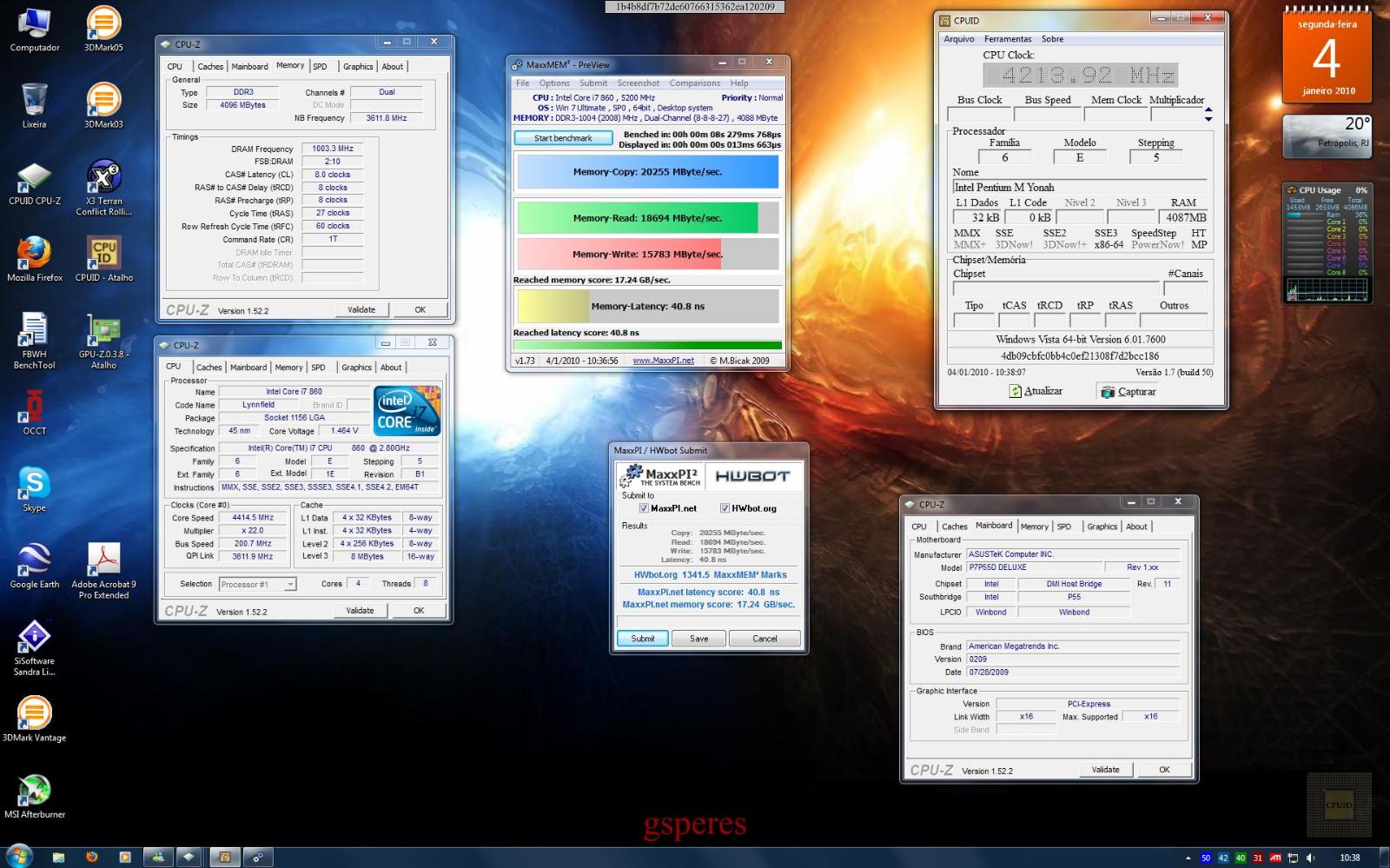Click the tray temperature icon showing 50
1390x868 pixels.
pos(1206,858)
